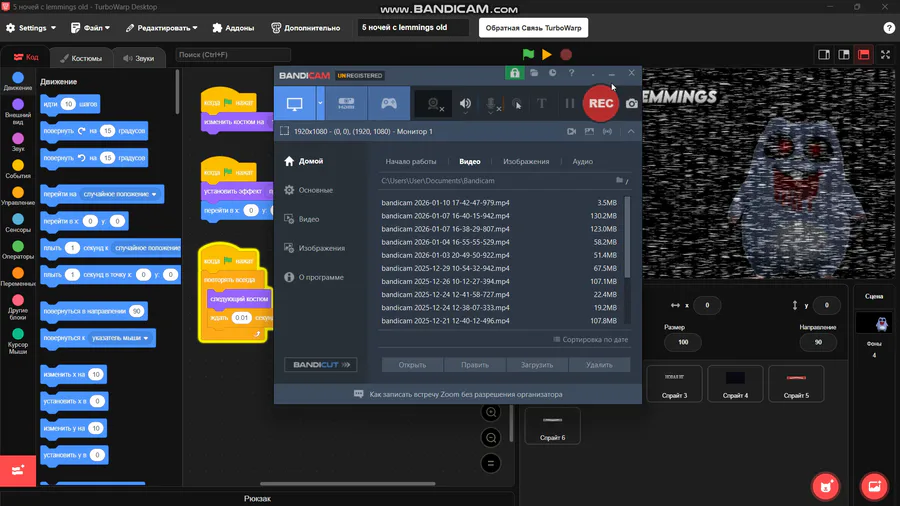Open the О программе section
This screenshot has width=900, height=506.
tap(314, 277)
